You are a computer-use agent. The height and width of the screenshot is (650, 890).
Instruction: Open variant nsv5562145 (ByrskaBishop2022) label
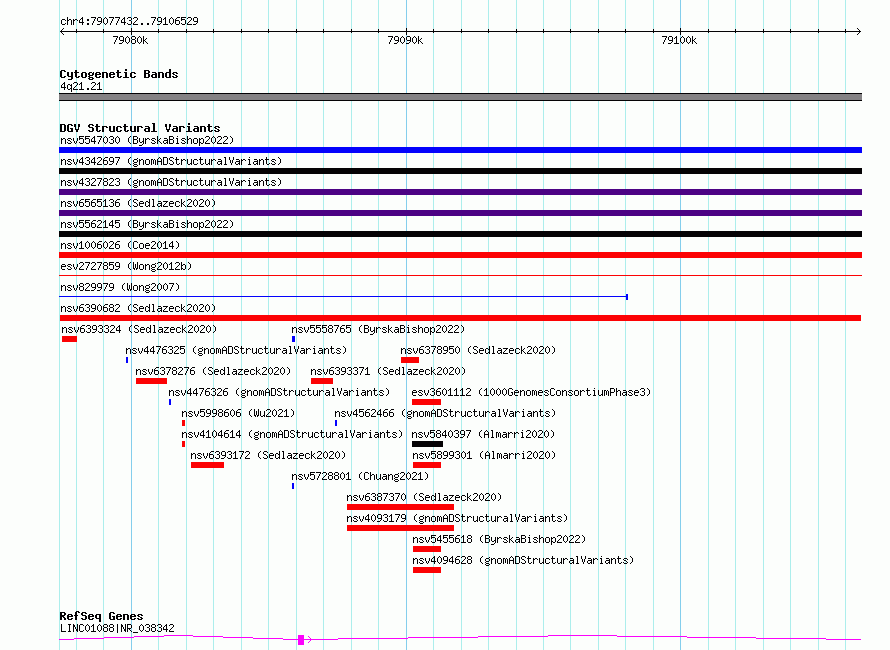147,224
